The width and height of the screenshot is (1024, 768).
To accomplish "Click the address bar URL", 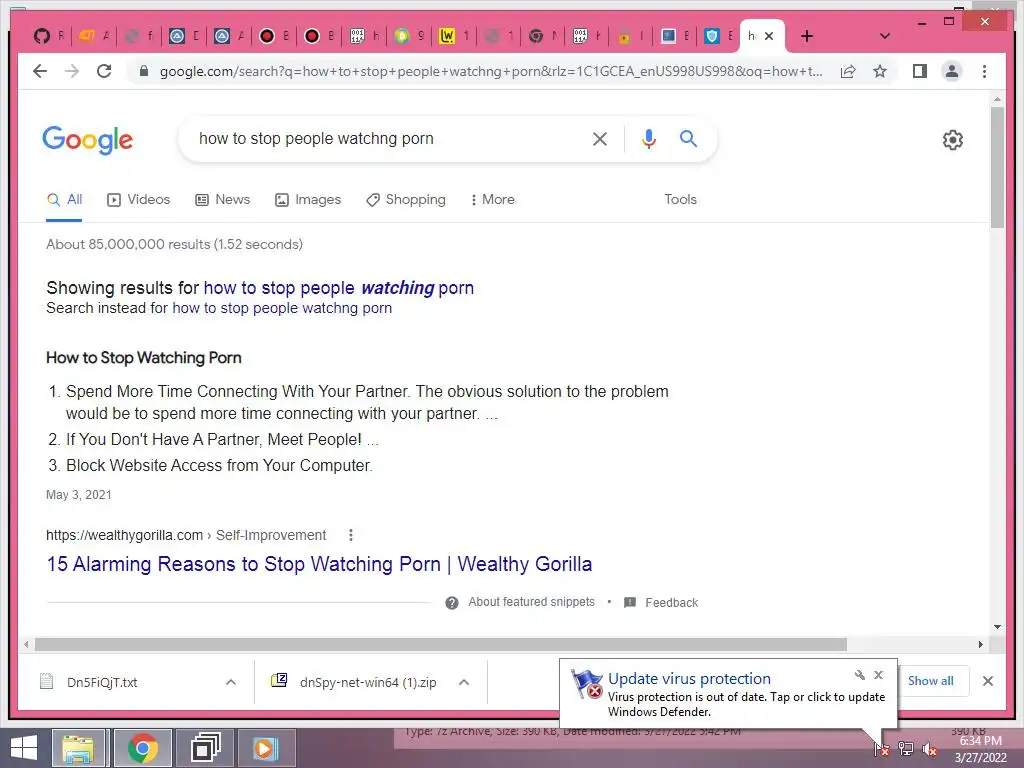I will (x=490, y=71).
